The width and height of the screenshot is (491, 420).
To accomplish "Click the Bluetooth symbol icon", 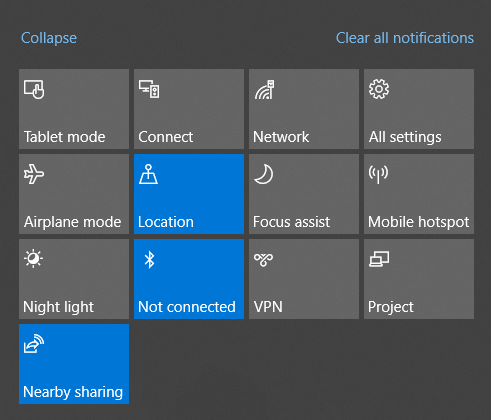I will click(149, 260).
